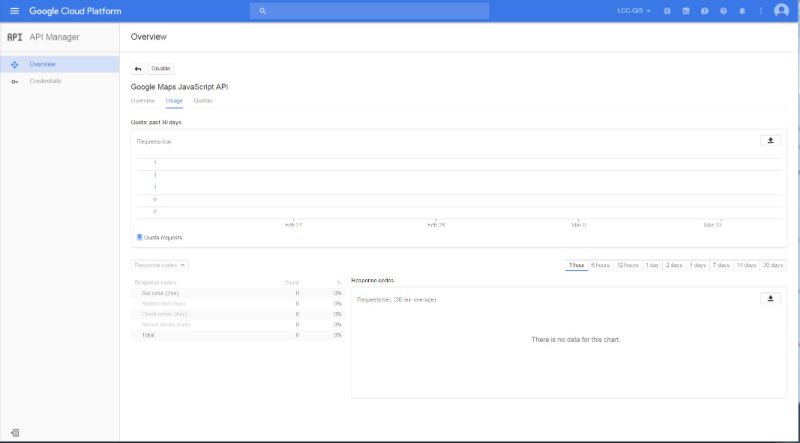
Task: Click the gift icon in header
Action: [667, 11]
